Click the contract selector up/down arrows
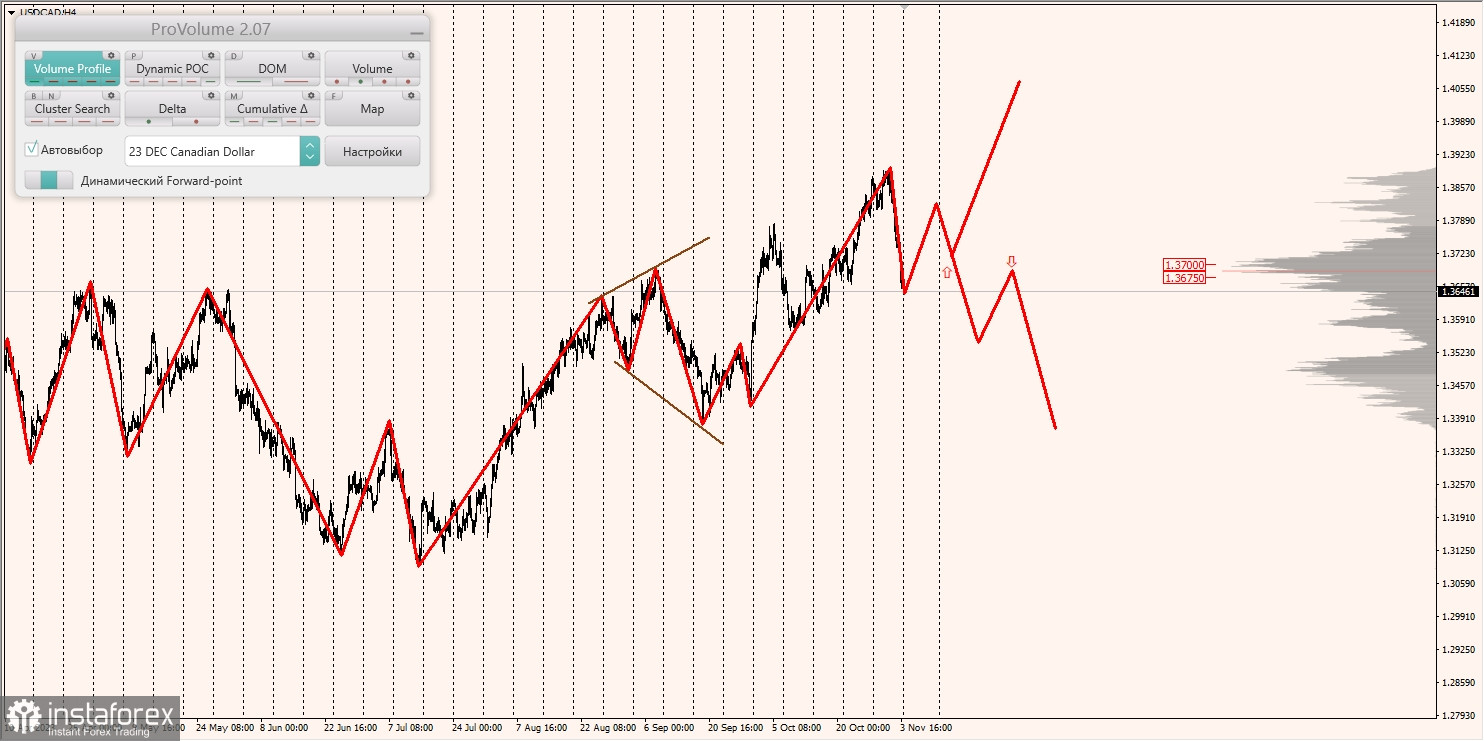This screenshot has width=1484, height=741. pos(310,151)
